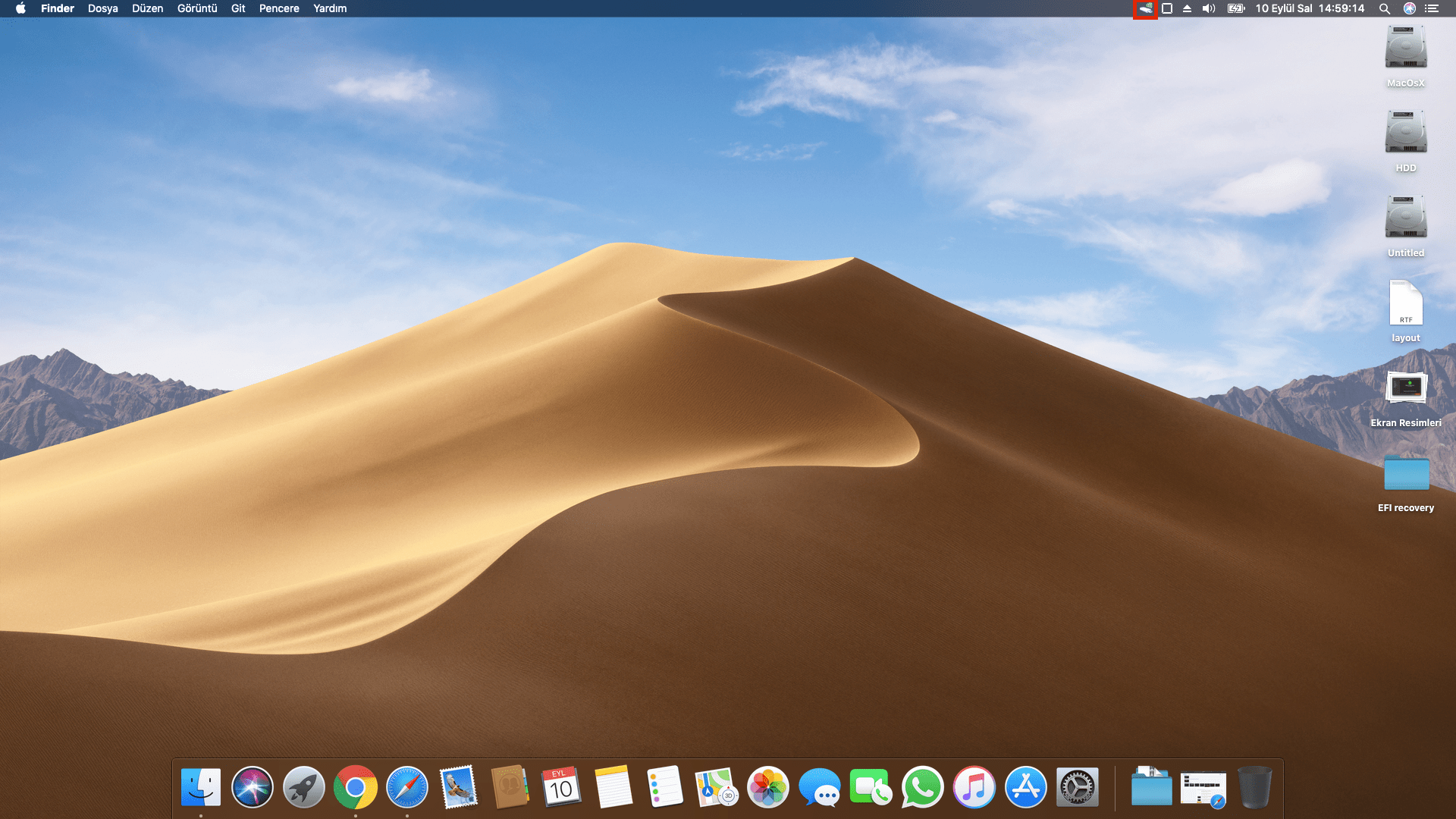Click the Siri icon in Dock
1456x819 pixels.
coord(252,787)
